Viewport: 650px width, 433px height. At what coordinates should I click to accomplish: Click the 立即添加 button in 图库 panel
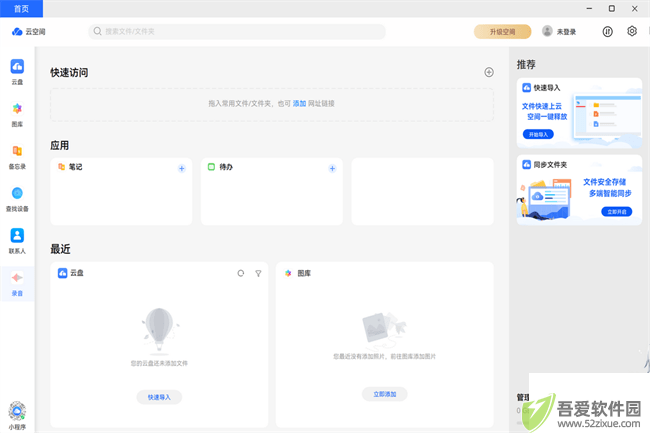coord(385,394)
